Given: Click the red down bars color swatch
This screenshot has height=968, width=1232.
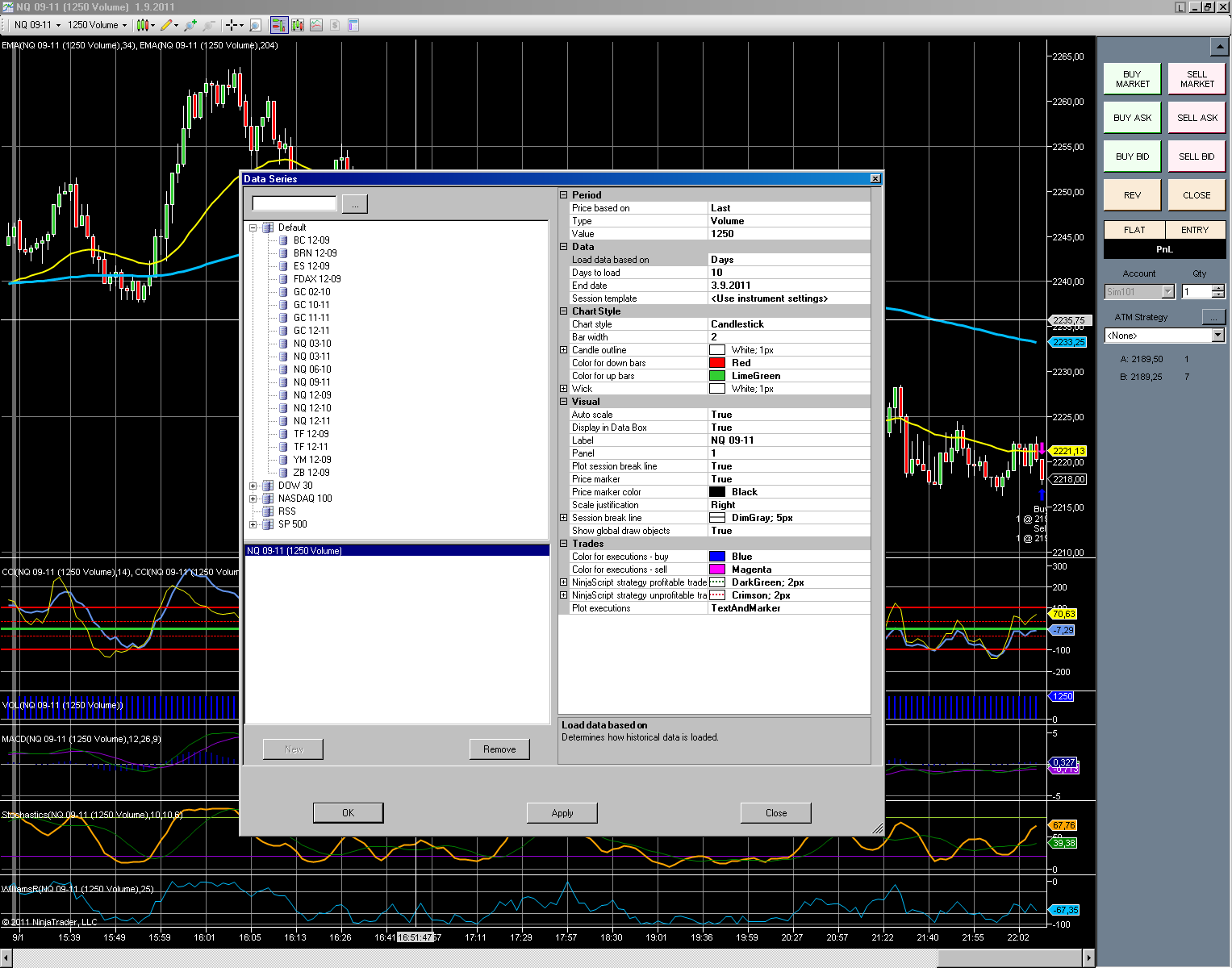Looking at the screenshot, I should pyautogui.click(x=716, y=363).
